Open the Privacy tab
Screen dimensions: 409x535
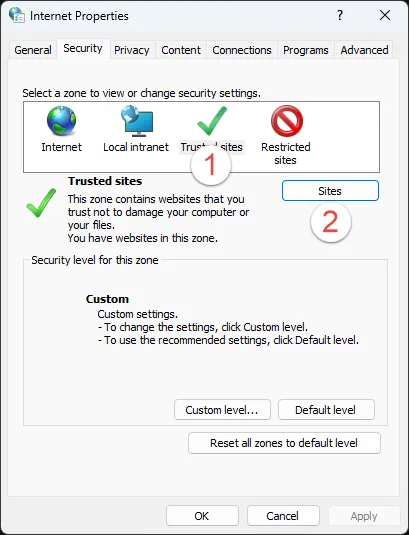click(x=132, y=50)
